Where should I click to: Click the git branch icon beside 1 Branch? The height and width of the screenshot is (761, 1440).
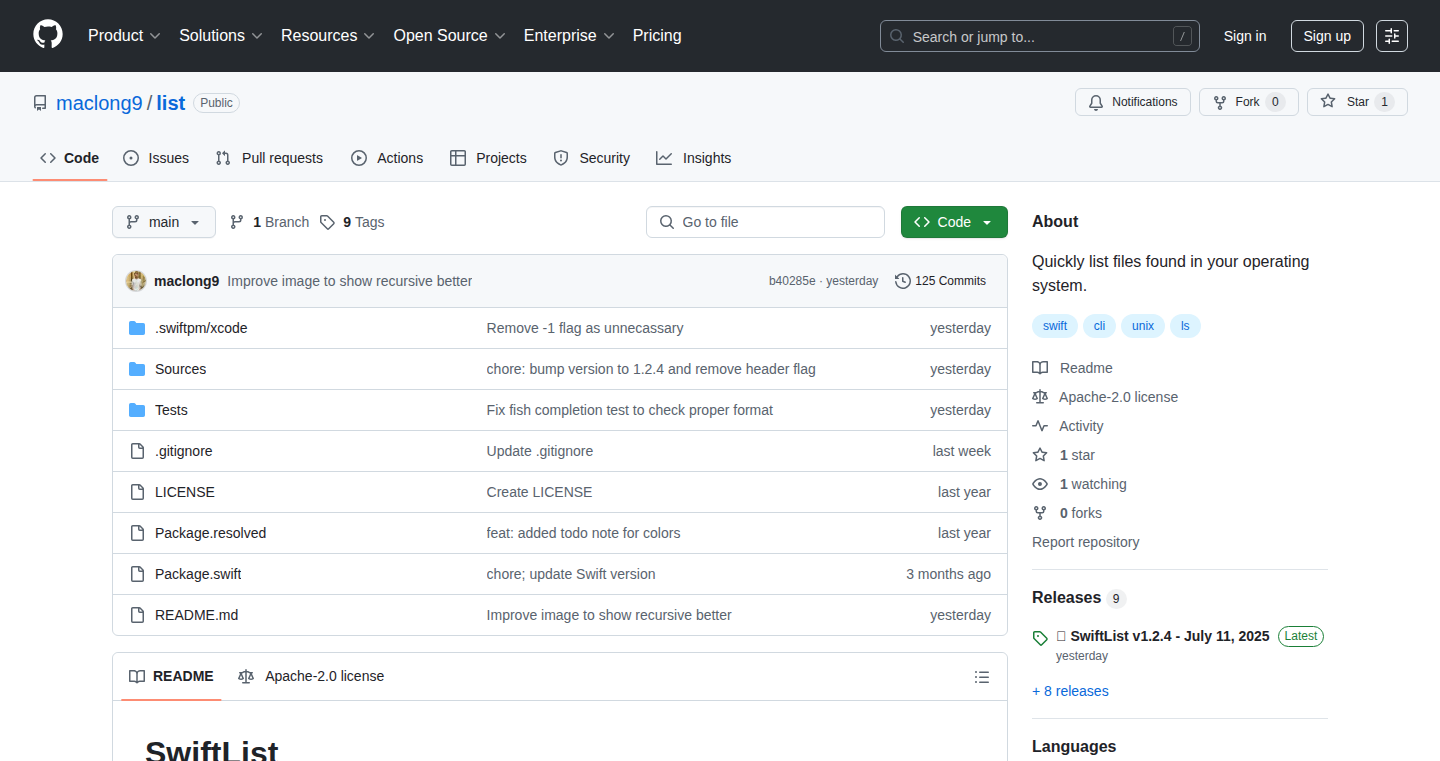click(237, 222)
